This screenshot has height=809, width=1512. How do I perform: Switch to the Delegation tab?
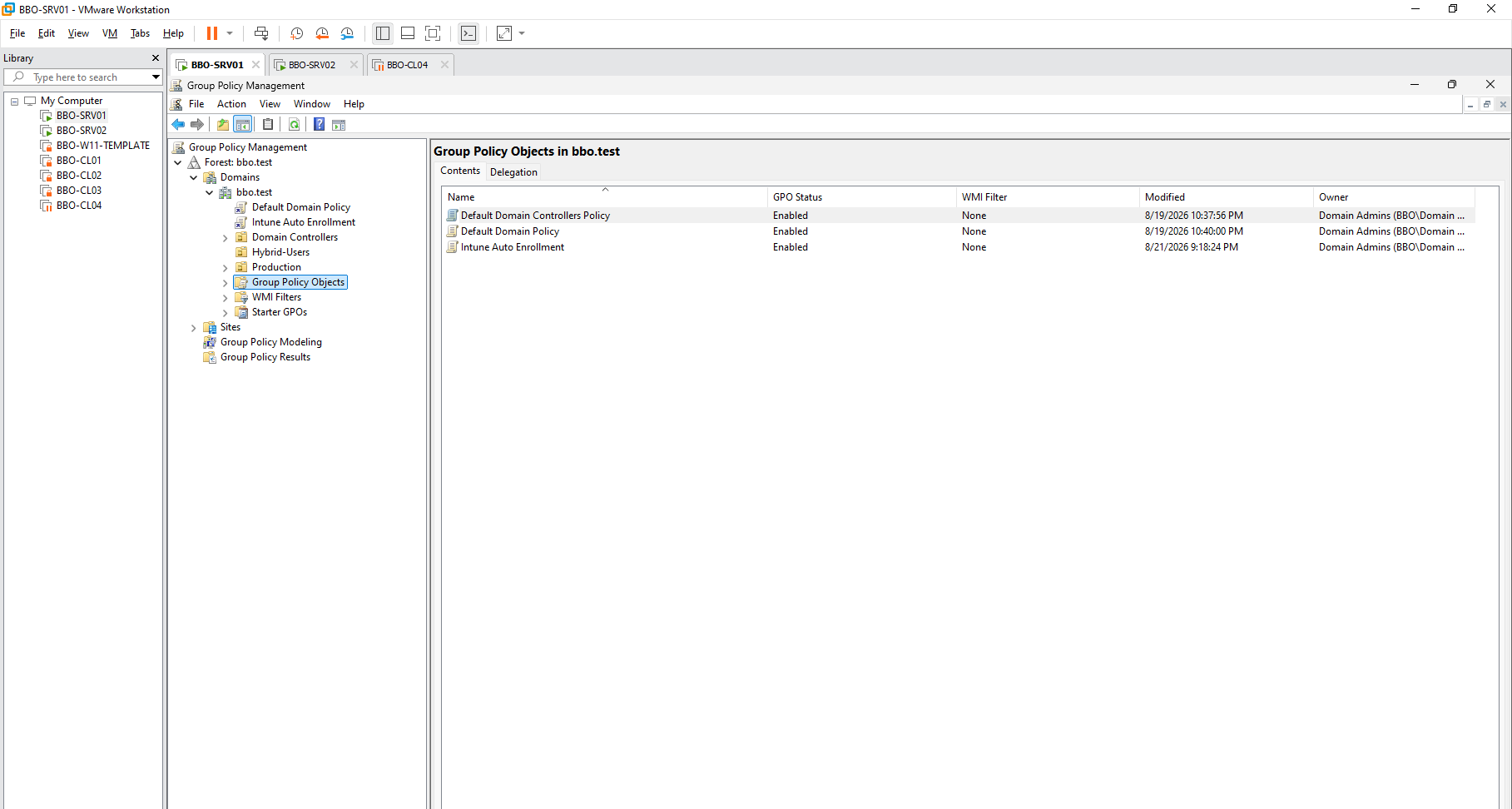pyautogui.click(x=513, y=172)
